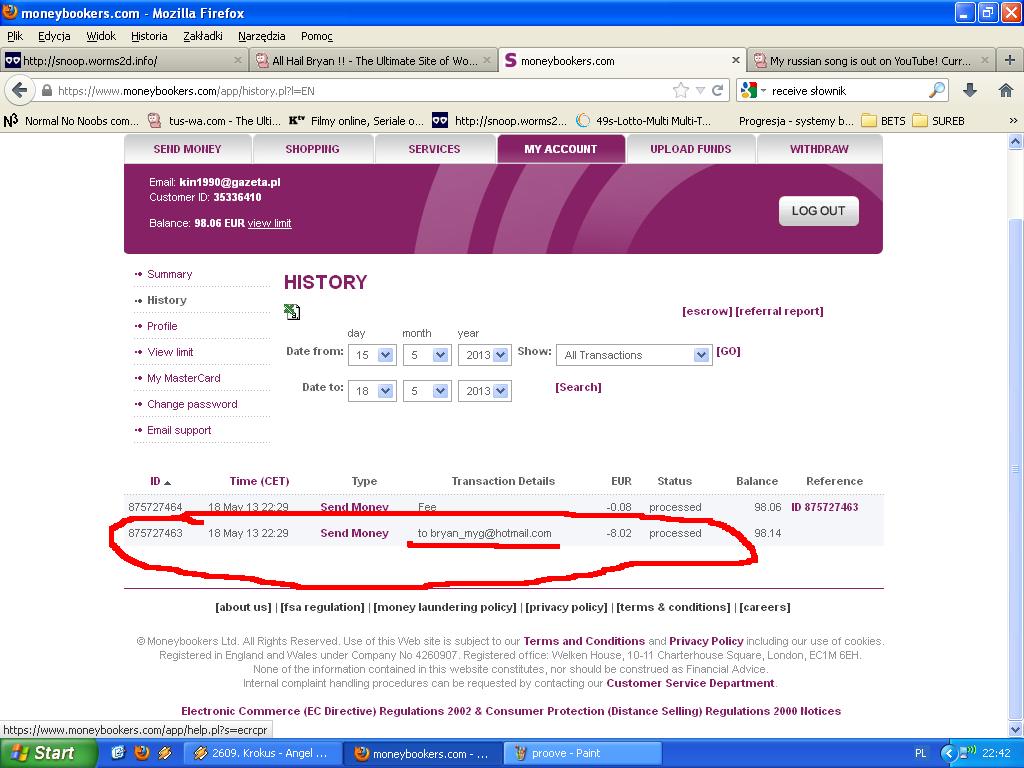1024x768 pixels.
Task: Click the [GO] link
Action: 728,351
